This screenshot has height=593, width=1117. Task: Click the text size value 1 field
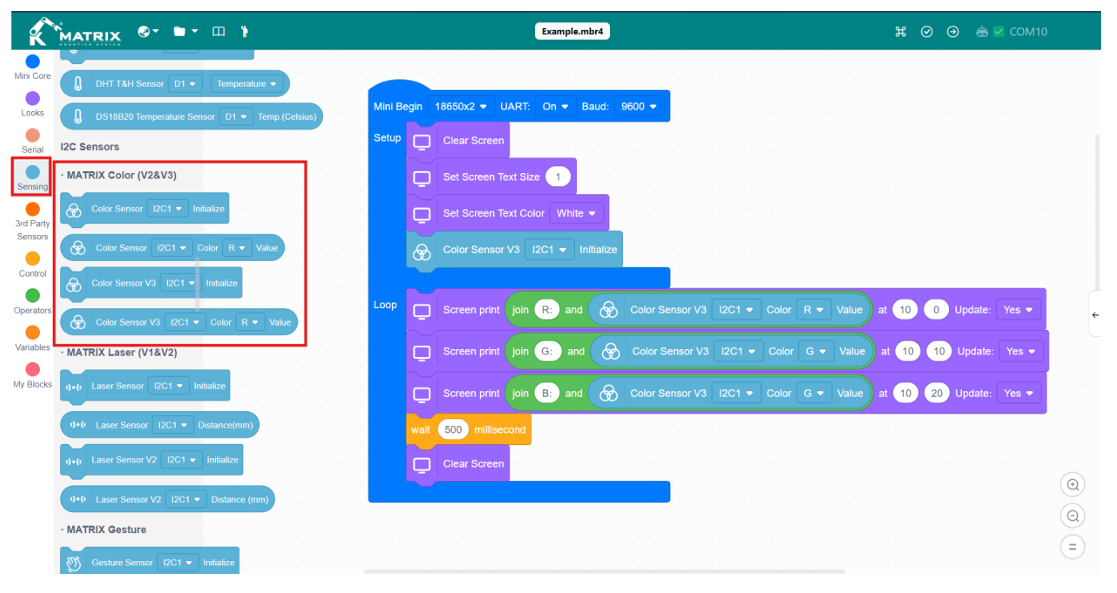[558, 177]
